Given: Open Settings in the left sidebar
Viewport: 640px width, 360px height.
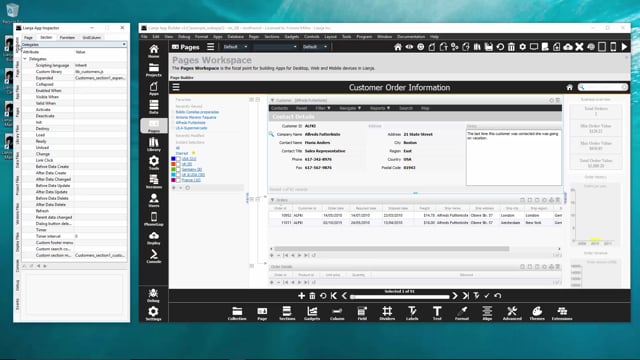Looking at the screenshot, I should [153, 313].
